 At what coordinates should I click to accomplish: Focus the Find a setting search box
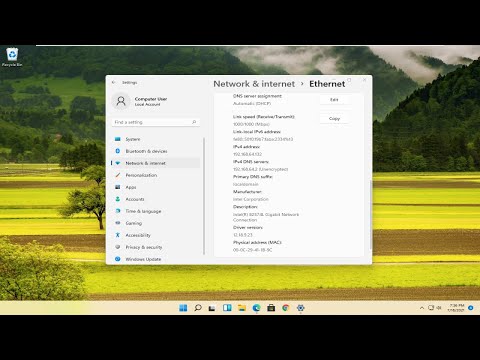tap(156, 122)
